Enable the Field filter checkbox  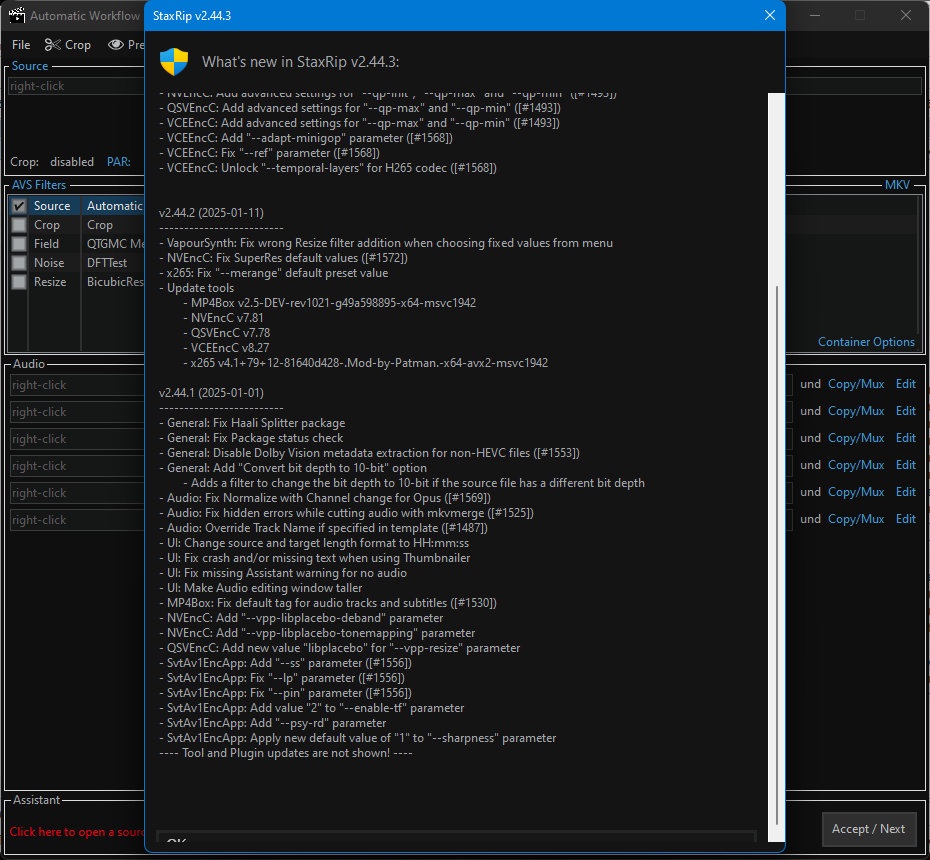pyautogui.click(x=19, y=244)
